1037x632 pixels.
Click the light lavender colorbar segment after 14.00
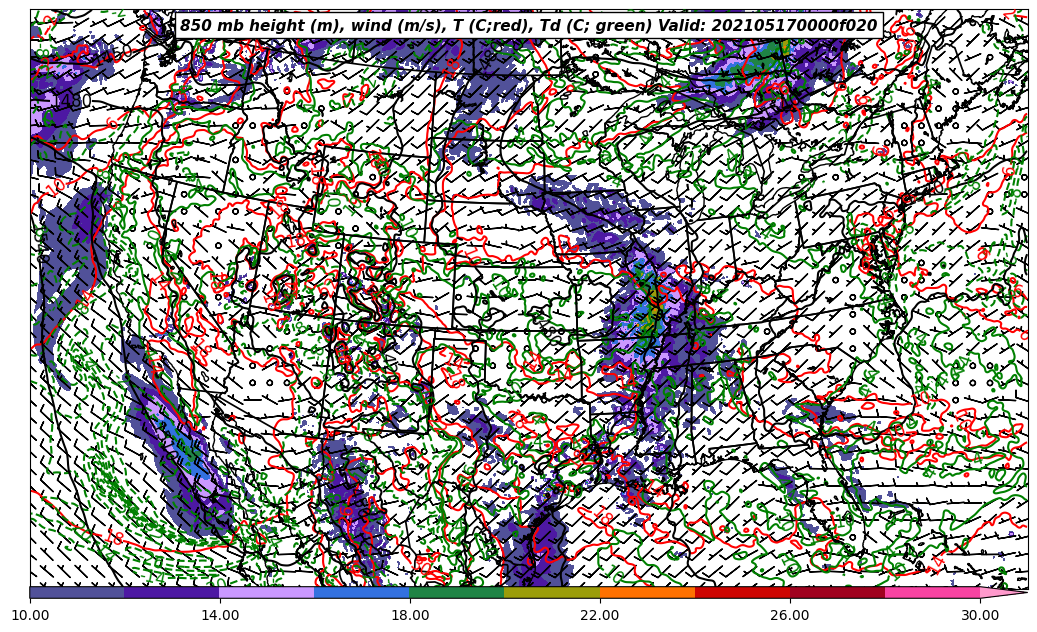[x=267, y=592]
